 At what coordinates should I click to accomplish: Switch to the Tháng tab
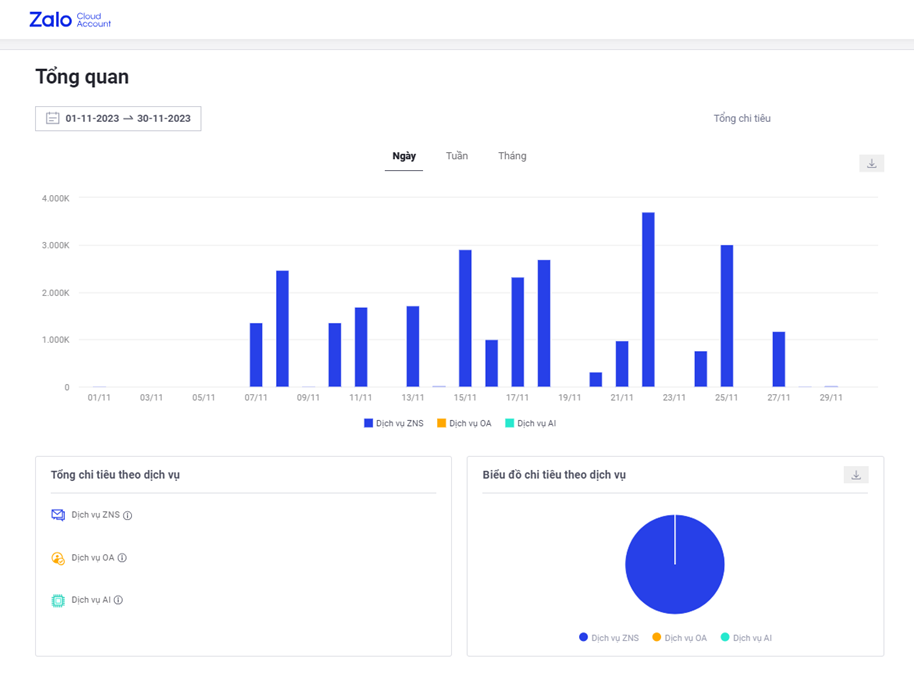(x=512, y=156)
